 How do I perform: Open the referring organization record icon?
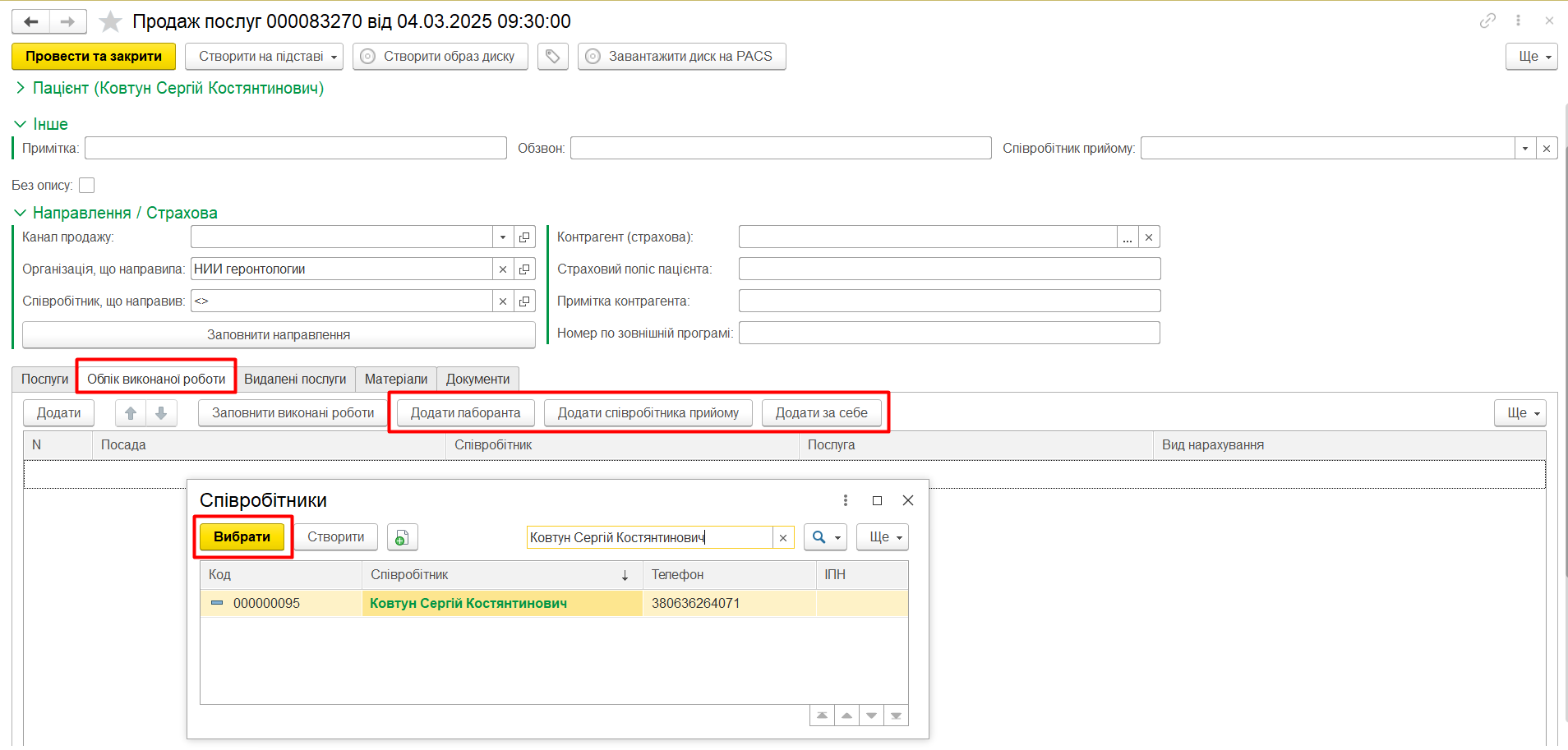click(x=524, y=269)
